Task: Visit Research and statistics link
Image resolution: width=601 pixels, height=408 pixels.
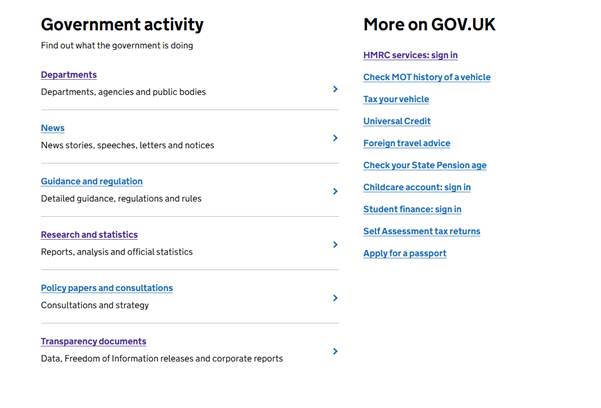Action: click(89, 235)
